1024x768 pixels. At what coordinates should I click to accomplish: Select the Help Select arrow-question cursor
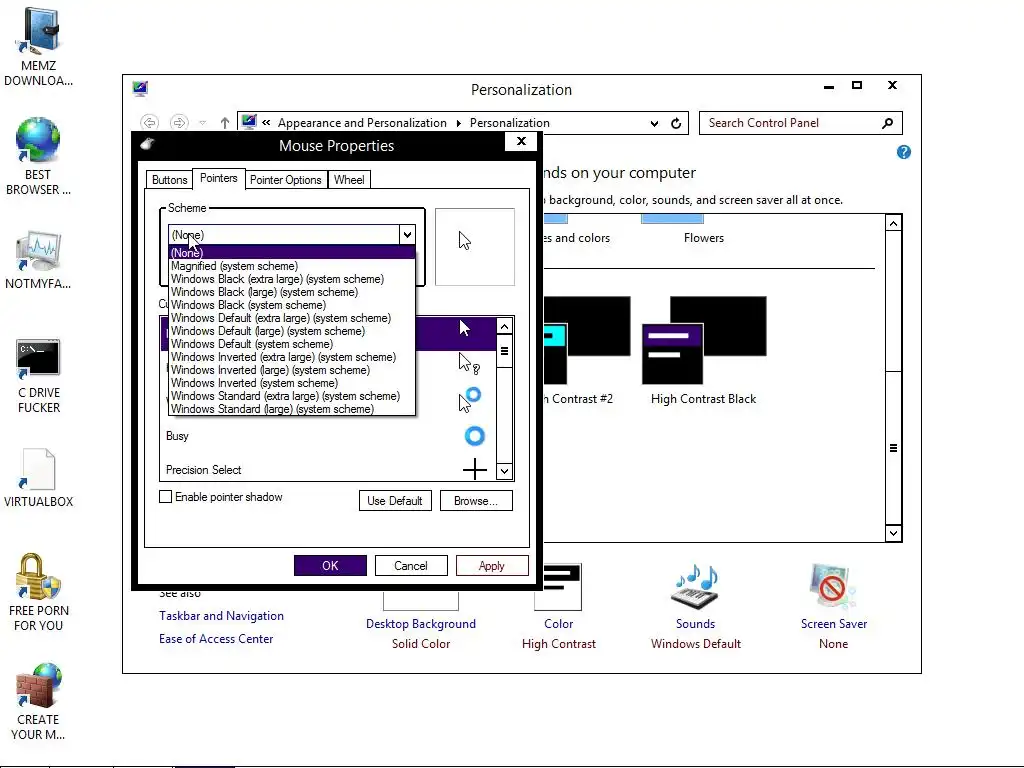(469, 364)
